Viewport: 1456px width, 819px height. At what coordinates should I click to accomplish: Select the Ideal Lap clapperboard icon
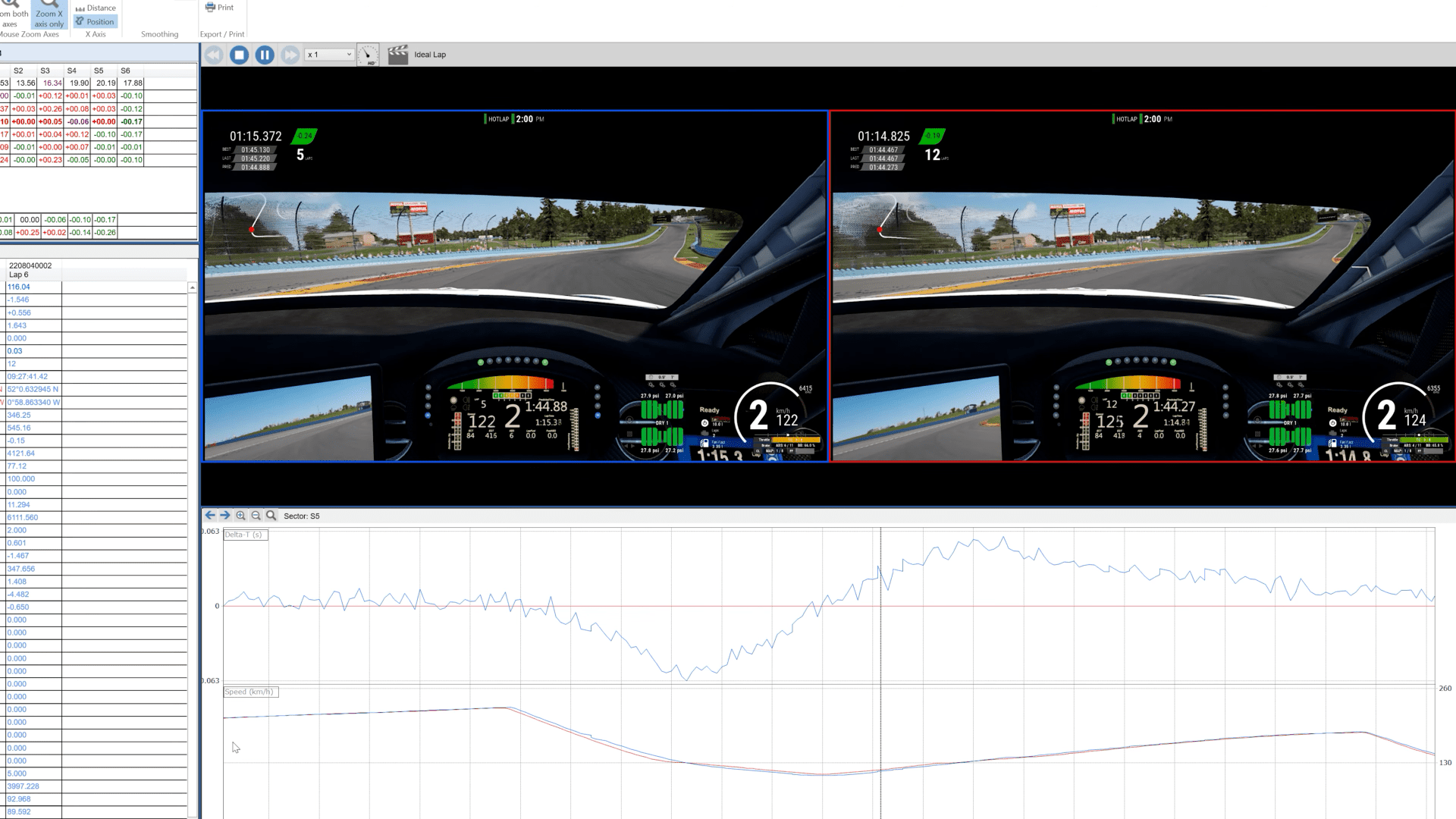(398, 54)
